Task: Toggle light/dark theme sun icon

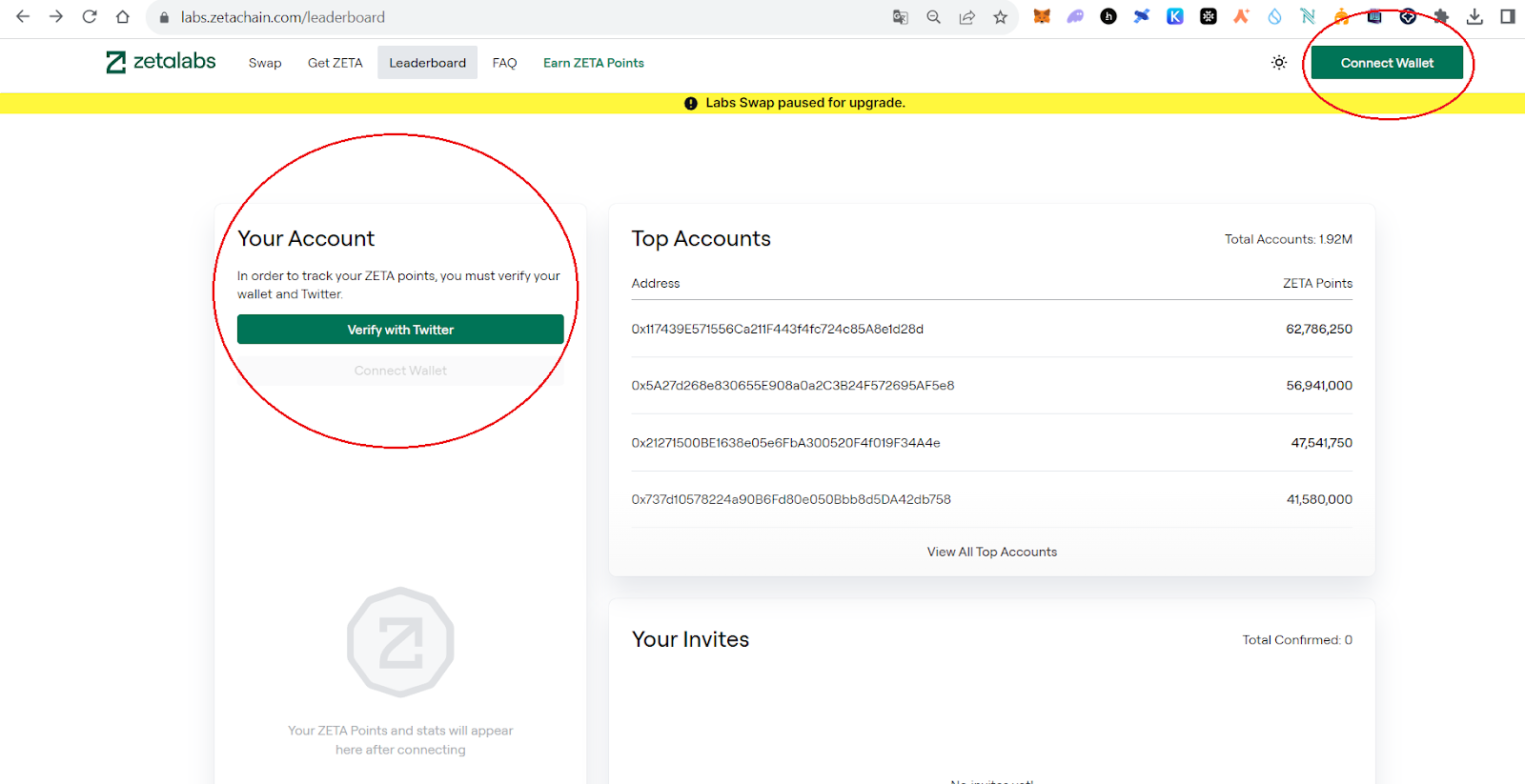Action: [1279, 63]
